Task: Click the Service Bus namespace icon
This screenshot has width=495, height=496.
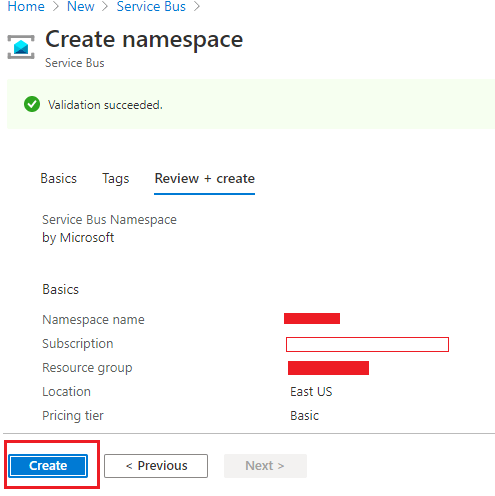Action: point(21,47)
